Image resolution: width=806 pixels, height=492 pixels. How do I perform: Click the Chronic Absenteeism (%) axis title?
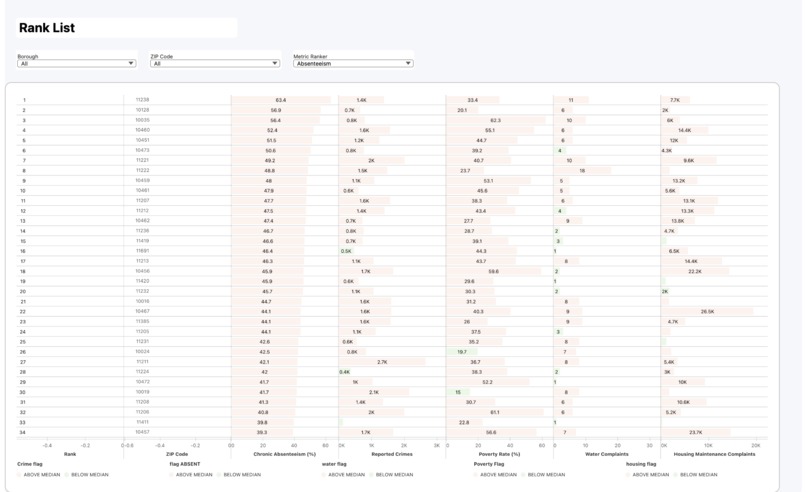pyautogui.click(x=284, y=454)
